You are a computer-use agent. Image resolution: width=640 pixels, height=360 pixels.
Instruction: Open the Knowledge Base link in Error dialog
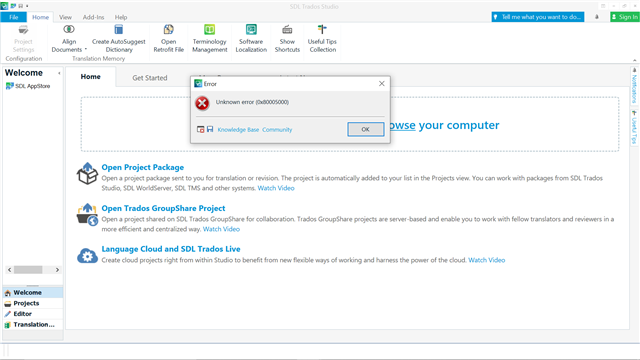(238, 130)
